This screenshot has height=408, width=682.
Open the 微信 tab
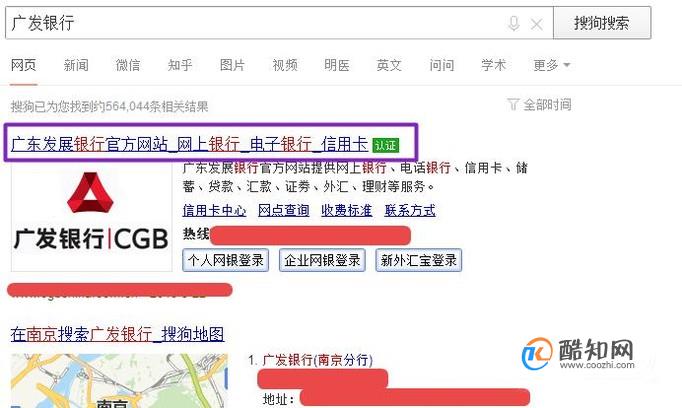[128, 65]
